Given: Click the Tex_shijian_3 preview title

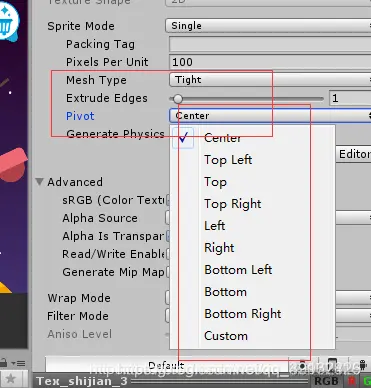Looking at the screenshot, I should point(82,381).
